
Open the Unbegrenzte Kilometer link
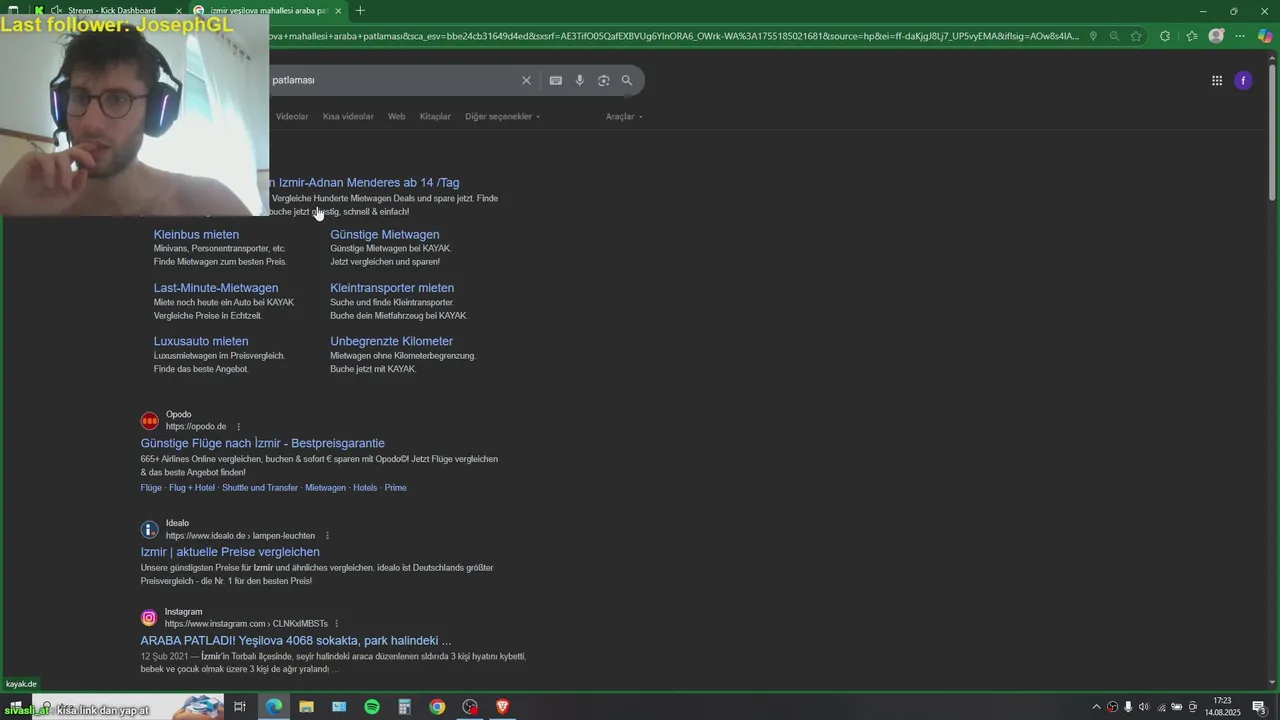click(392, 341)
